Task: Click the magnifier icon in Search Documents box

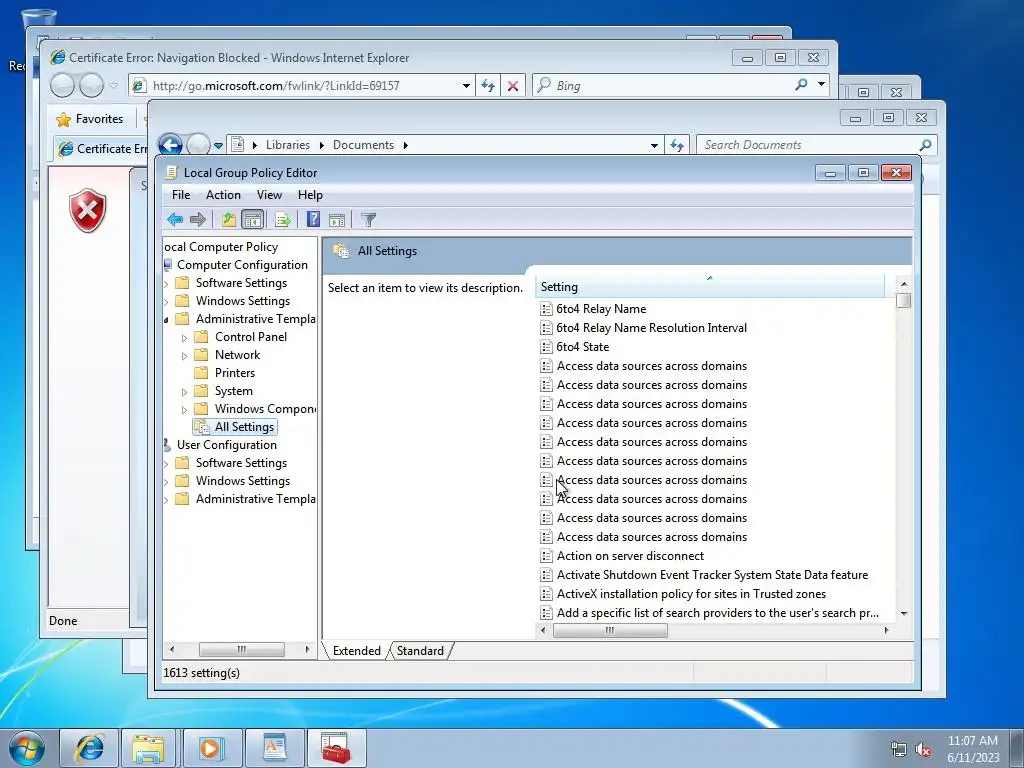Action: 925,145
